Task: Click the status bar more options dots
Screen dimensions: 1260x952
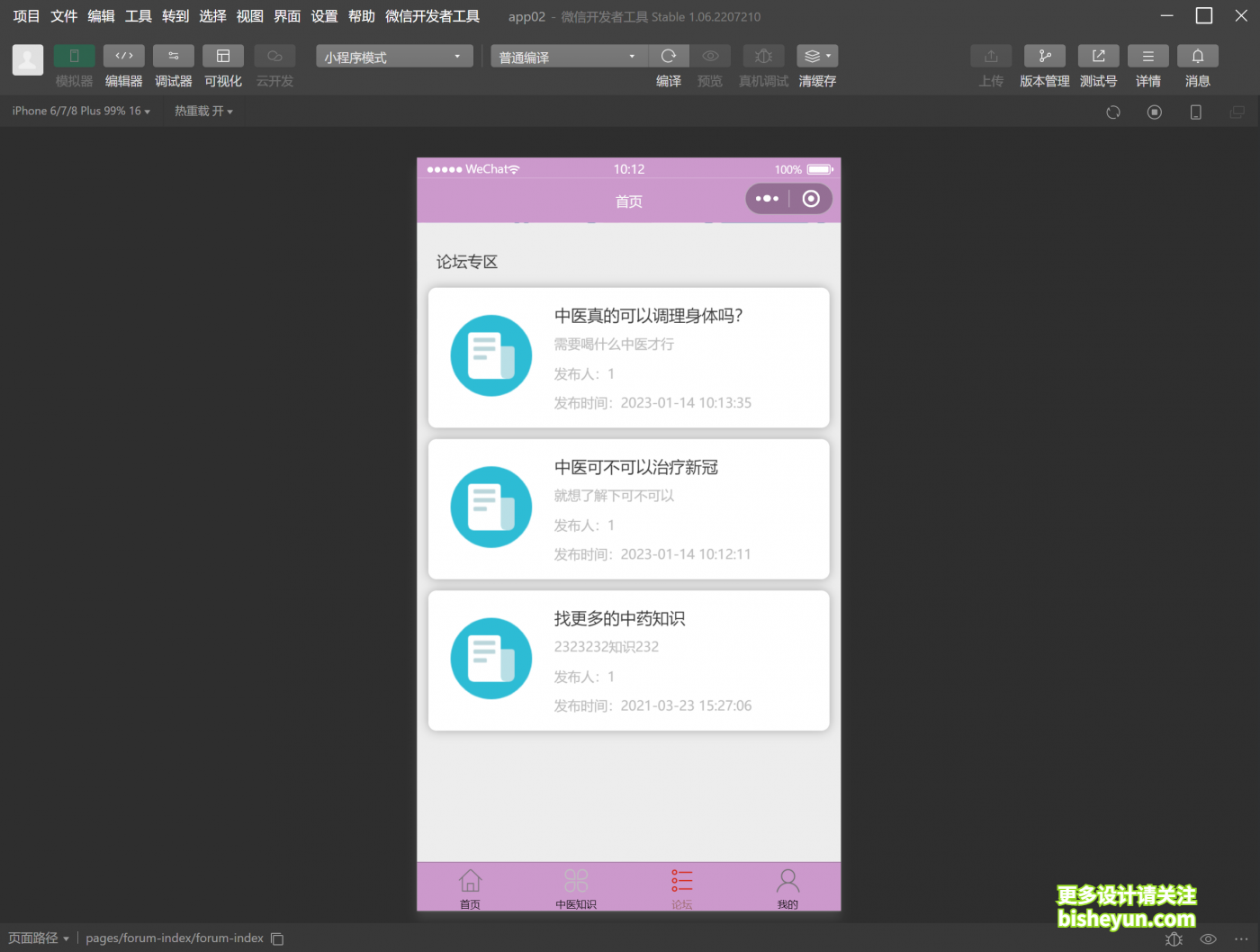Action: click(1241, 939)
